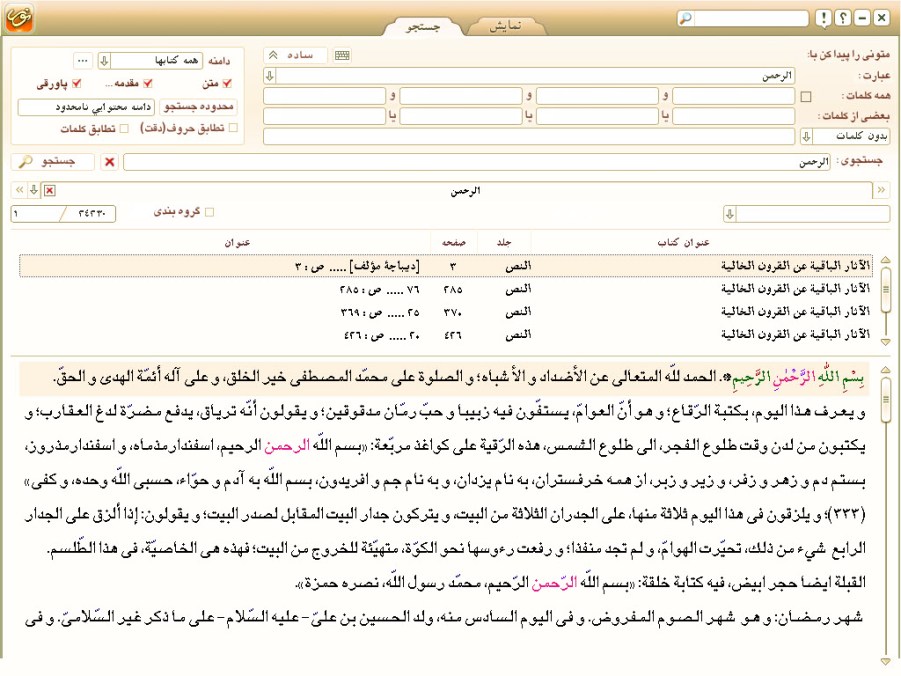
Task: Toggle the متن checkbox
Action: [x=227, y=84]
